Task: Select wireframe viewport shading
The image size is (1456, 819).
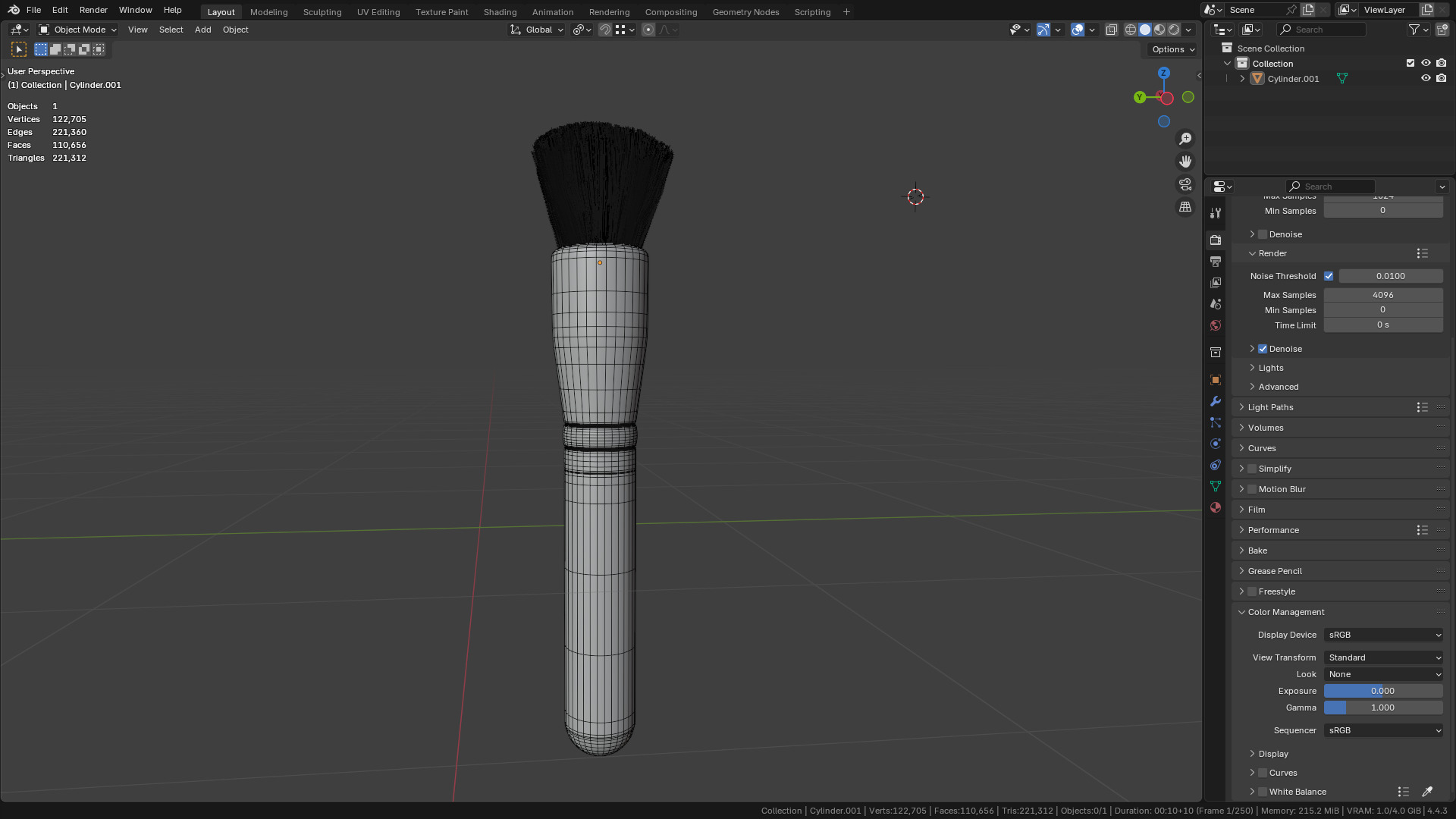Action: click(x=1131, y=30)
